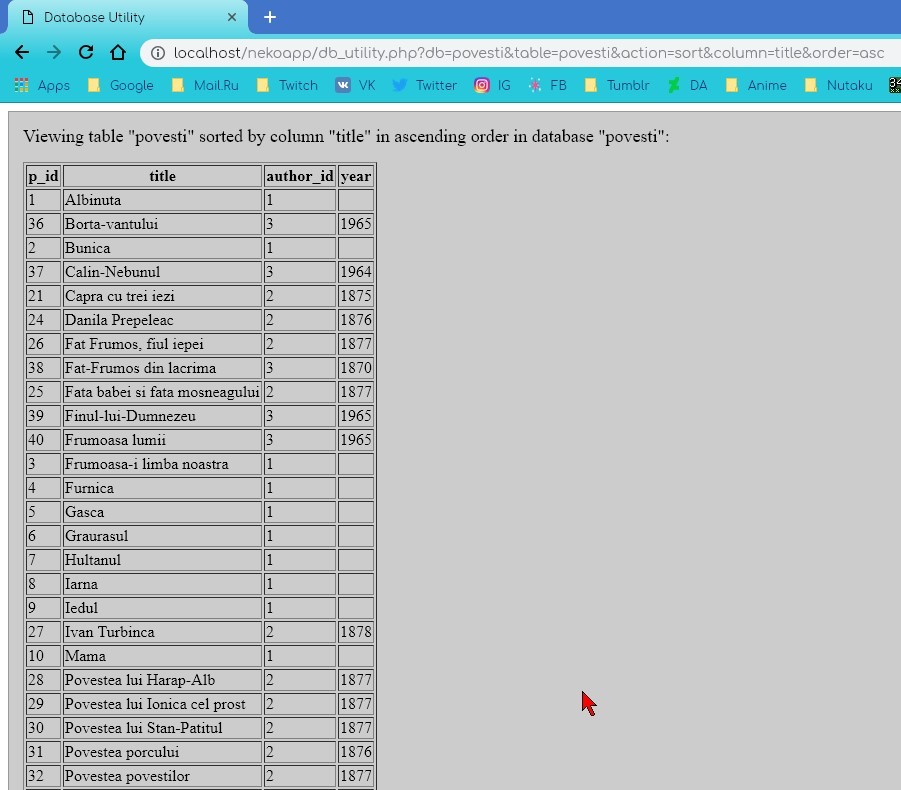
Task: Click year 1875 in Capra row
Action: pos(356,296)
